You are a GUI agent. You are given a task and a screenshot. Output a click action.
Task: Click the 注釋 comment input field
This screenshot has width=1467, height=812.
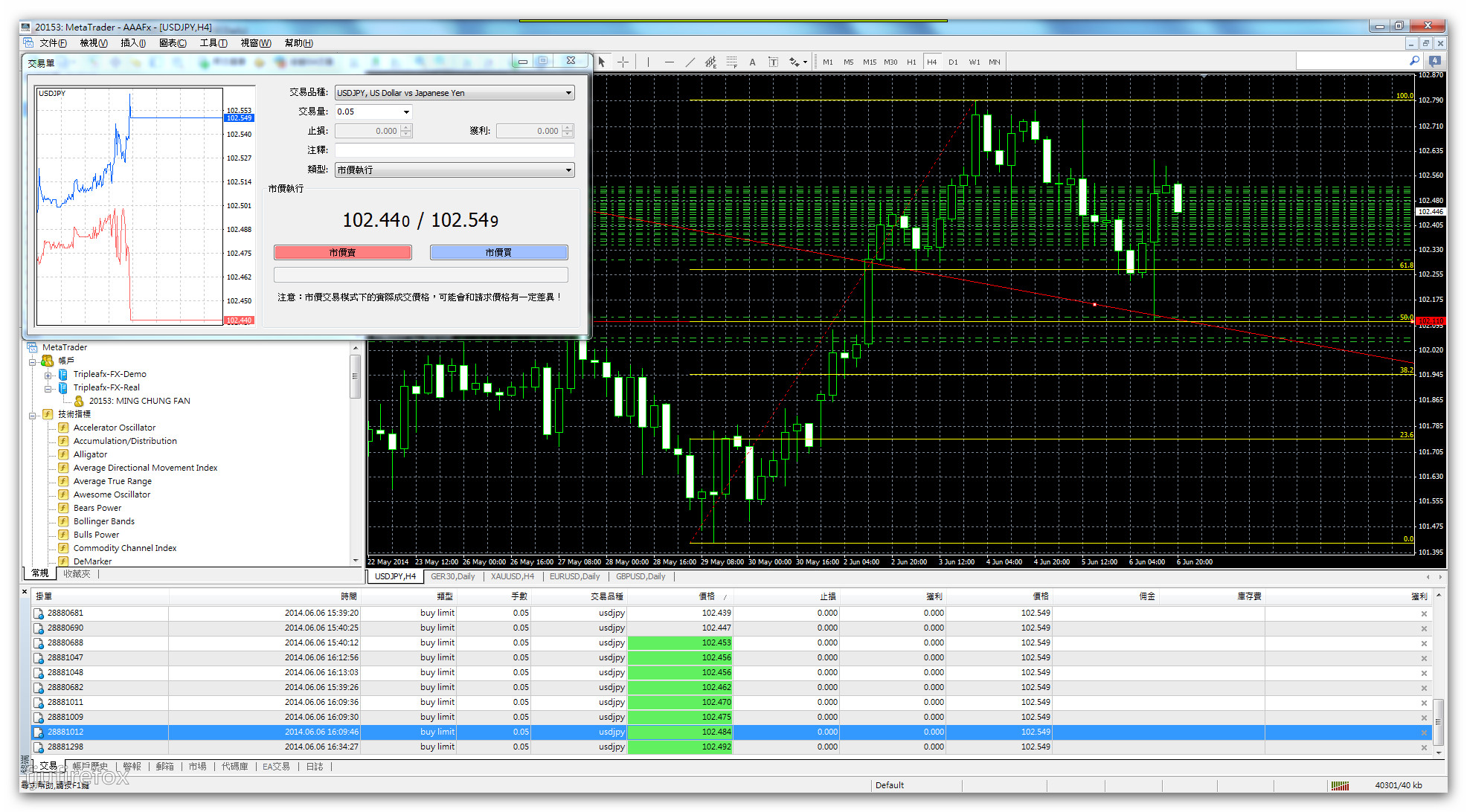455,150
